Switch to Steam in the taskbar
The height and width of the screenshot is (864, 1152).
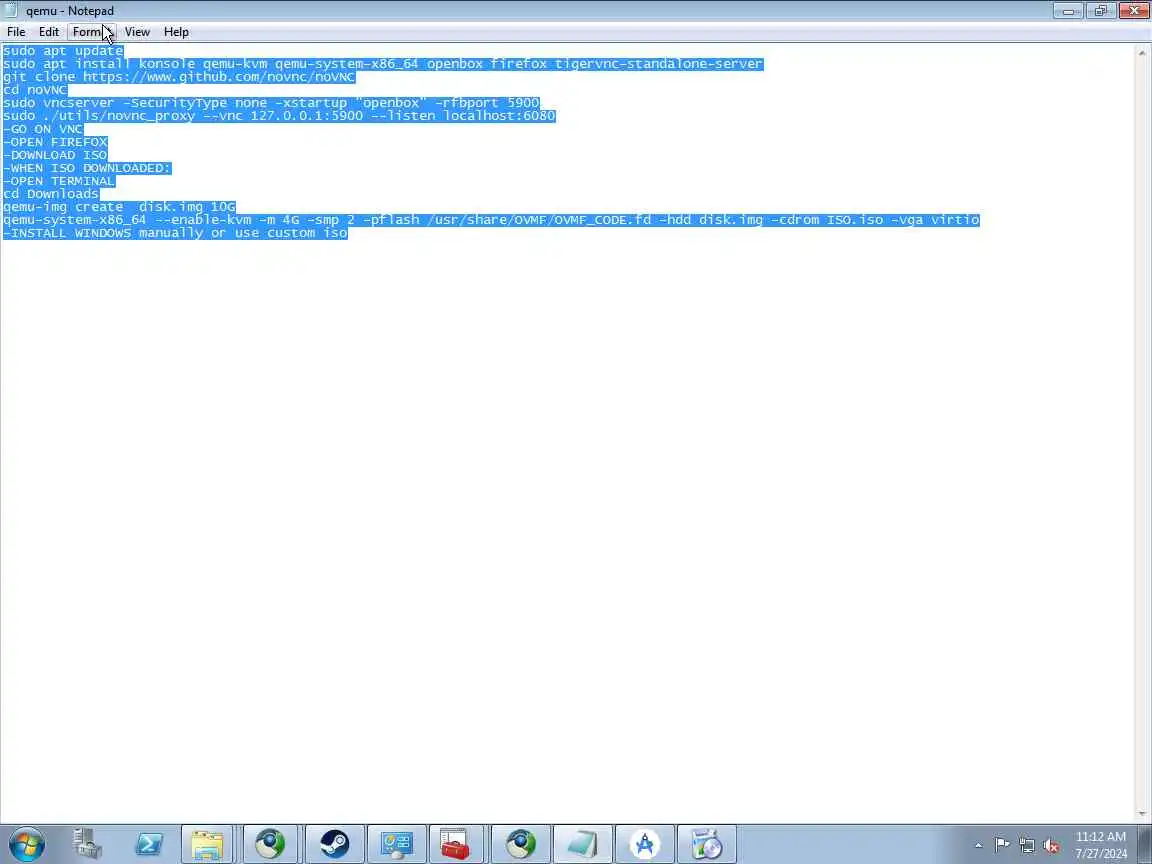click(x=334, y=844)
